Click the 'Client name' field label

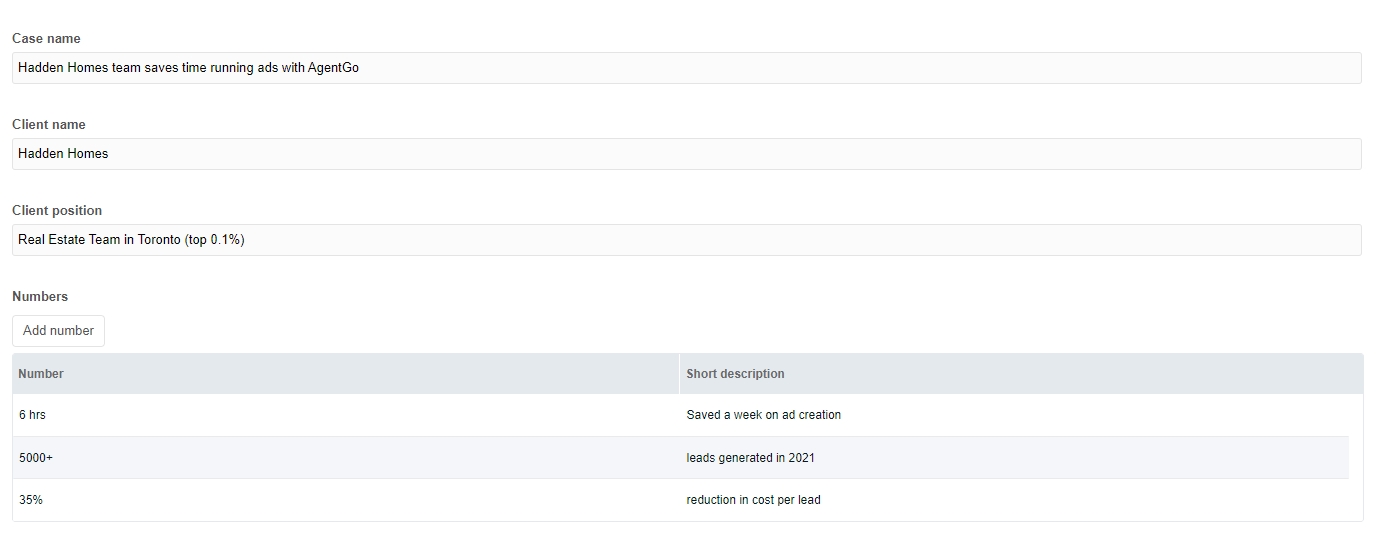click(49, 124)
